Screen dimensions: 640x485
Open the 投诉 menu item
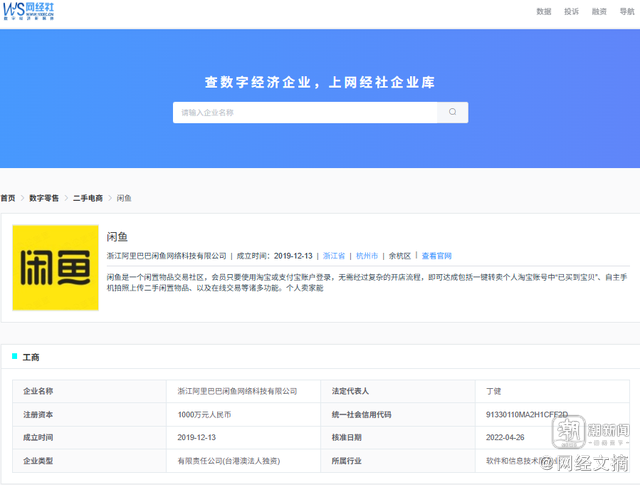click(x=571, y=12)
